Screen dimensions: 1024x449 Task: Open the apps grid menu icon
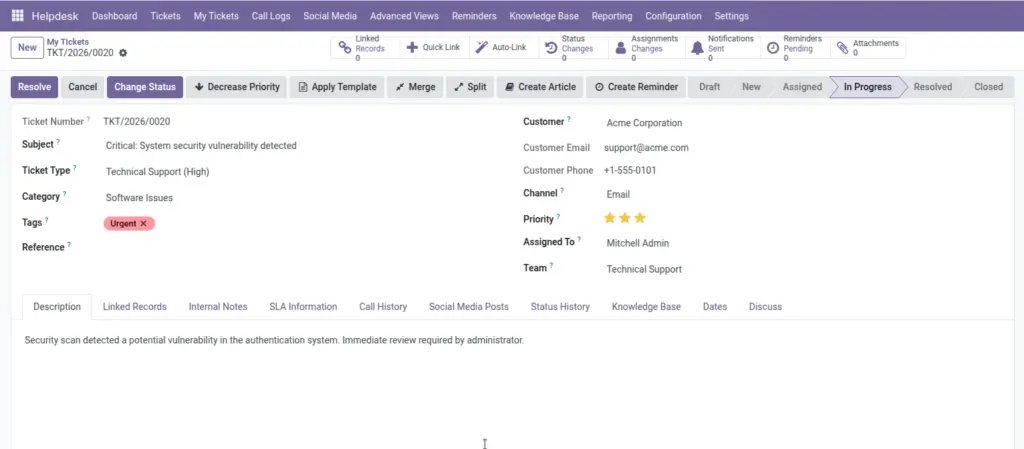tap(18, 16)
